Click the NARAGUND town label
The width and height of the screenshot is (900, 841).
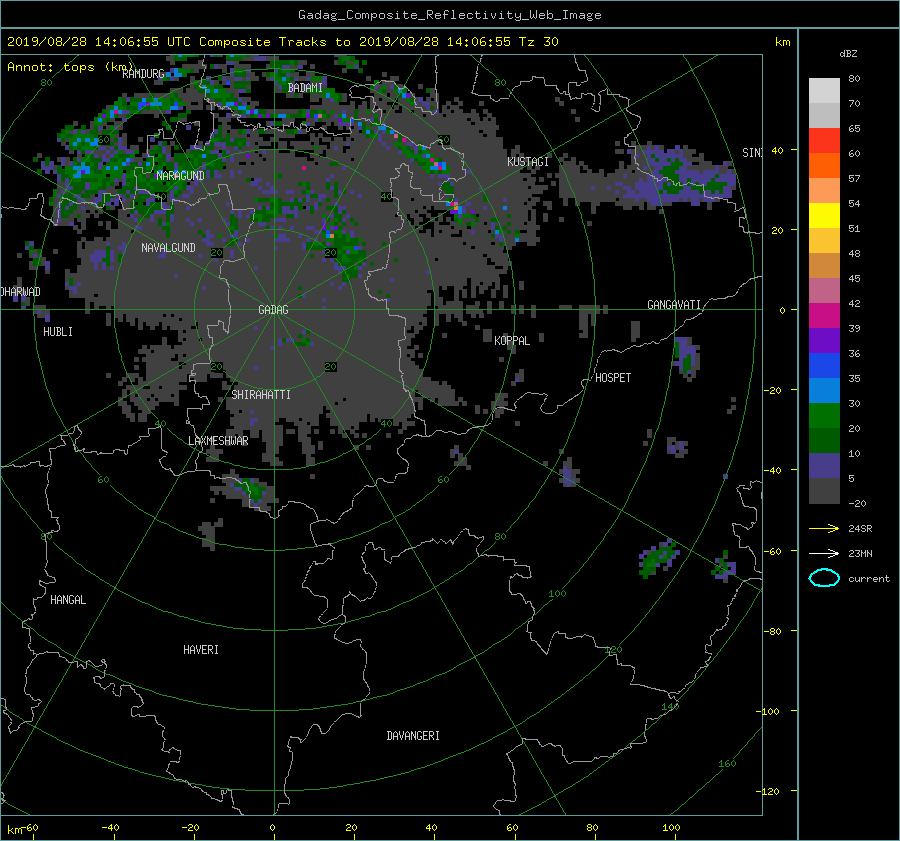(x=180, y=176)
